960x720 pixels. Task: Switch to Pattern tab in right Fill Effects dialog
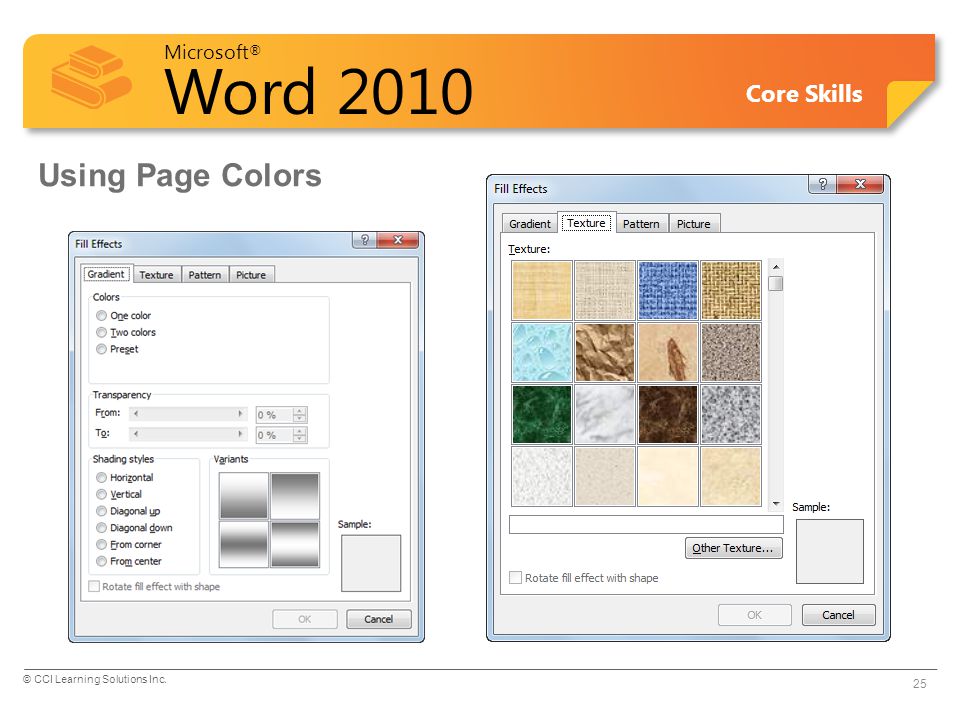click(641, 223)
